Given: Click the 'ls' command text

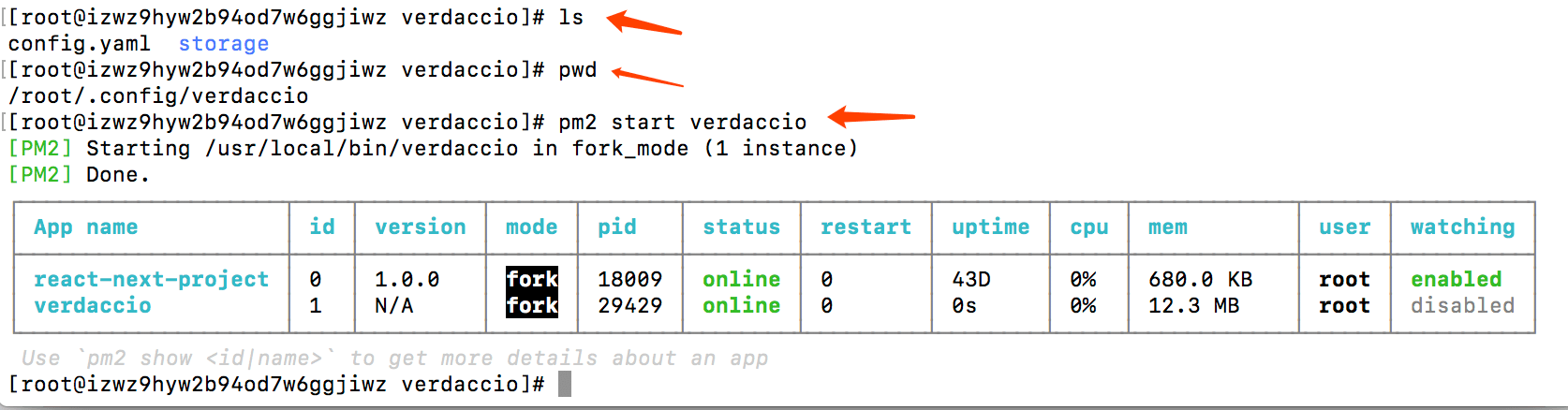Looking at the screenshot, I should 571,18.
